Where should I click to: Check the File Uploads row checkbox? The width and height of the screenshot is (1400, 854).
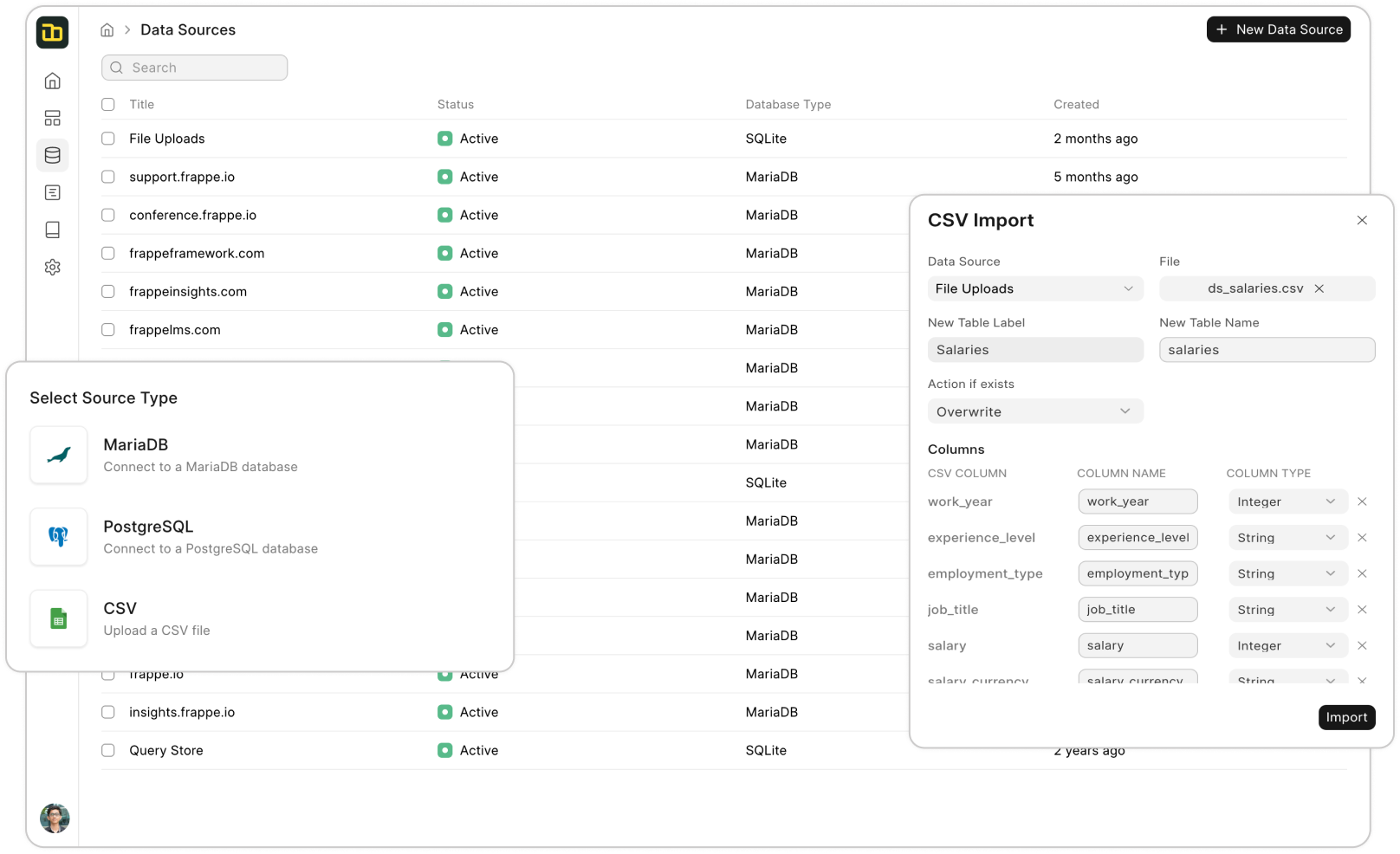point(108,139)
